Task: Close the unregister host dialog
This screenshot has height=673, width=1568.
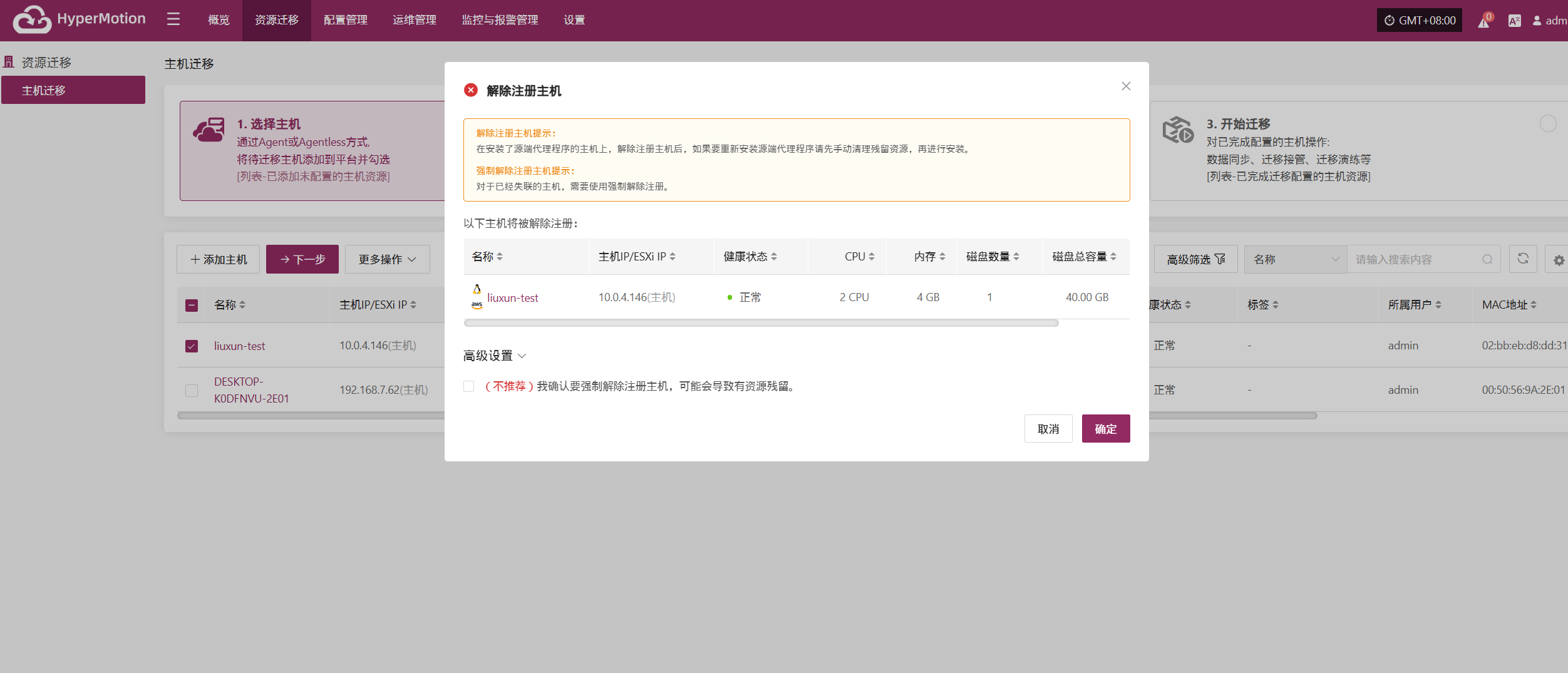Action: coord(1126,86)
